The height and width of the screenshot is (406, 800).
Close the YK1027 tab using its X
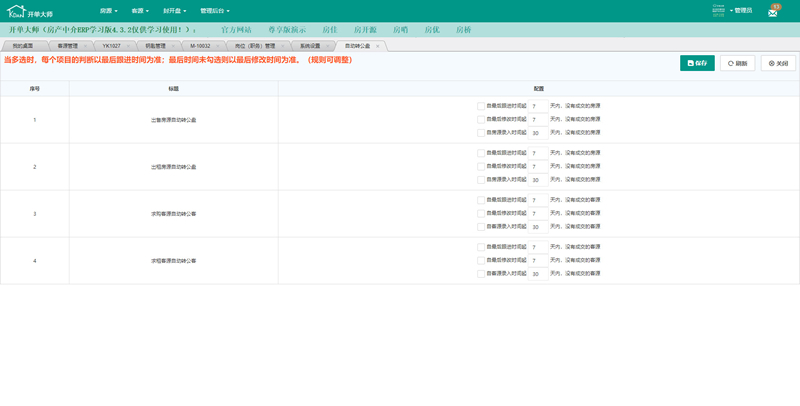coord(127,46)
